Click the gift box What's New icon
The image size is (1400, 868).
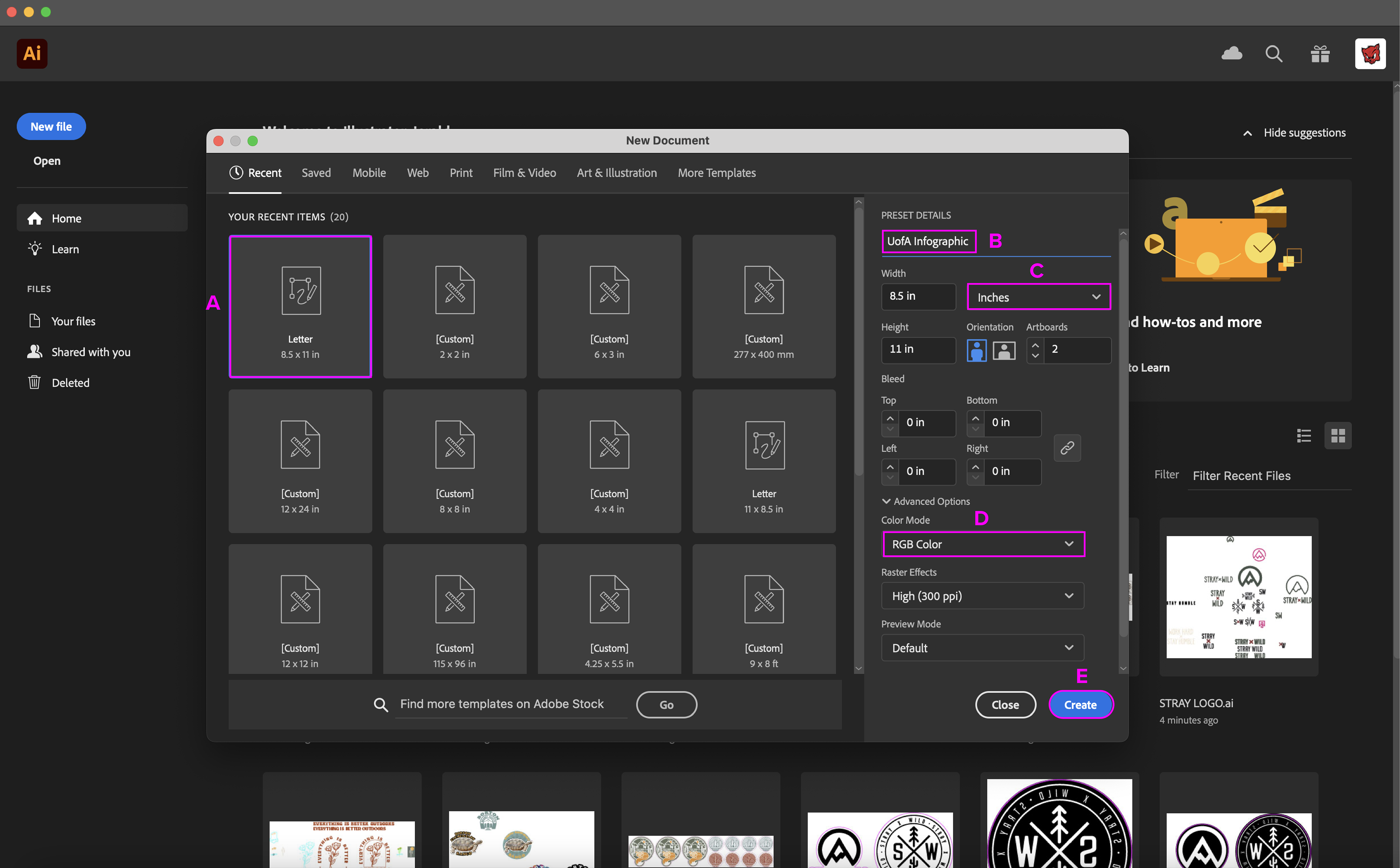pyautogui.click(x=1319, y=54)
